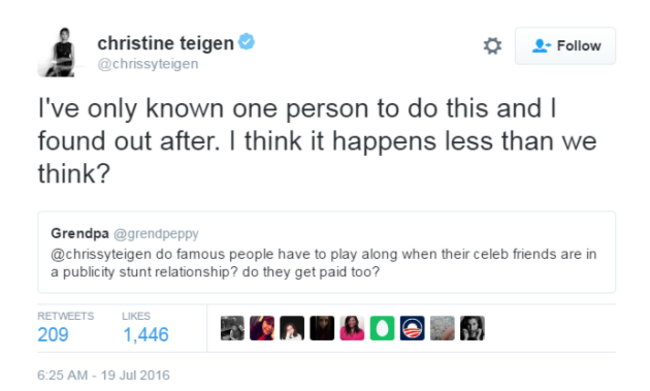
Task: Click the second liker avatar with red top
Action: tap(262, 328)
